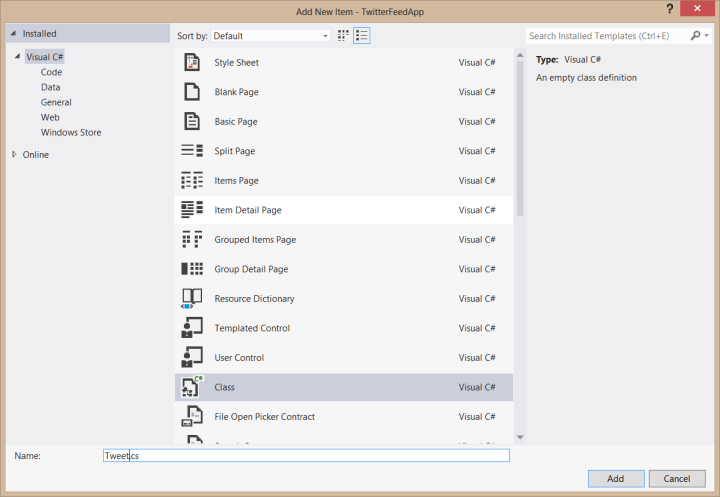Switch to list details view
The image size is (720, 497).
point(362,35)
